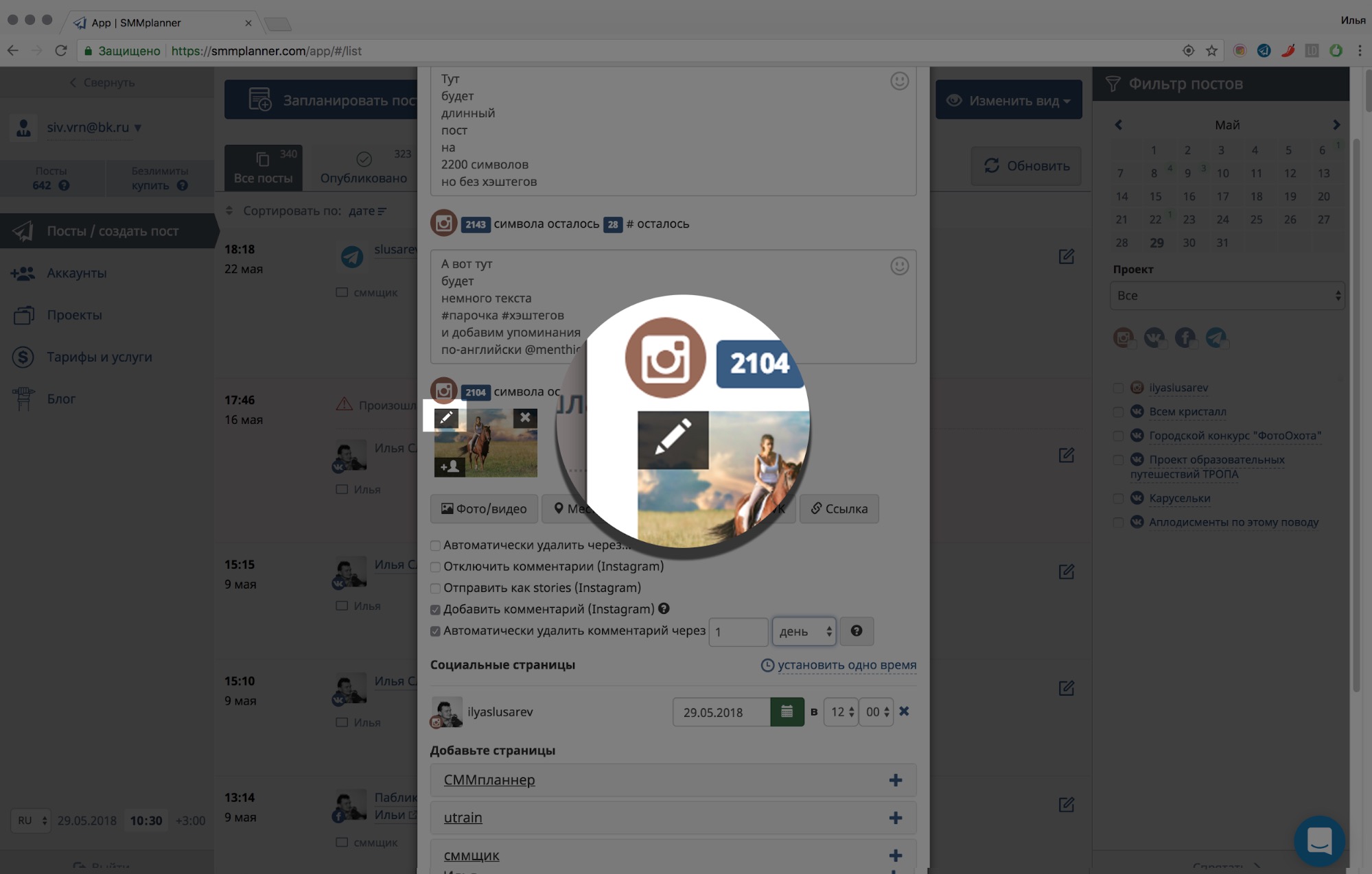Uncheck Добавить комментарий (Instagram)
Screen dimensions: 1372x874
tap(435, 609)
